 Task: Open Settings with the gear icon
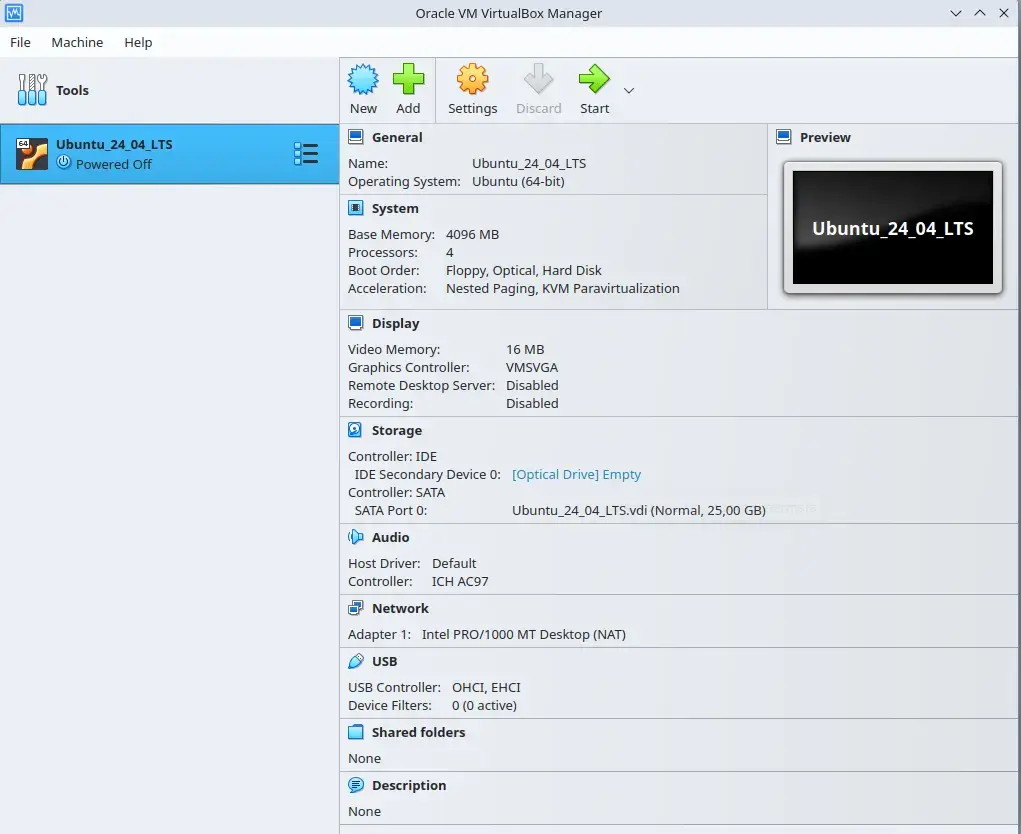tap(472, 80)
